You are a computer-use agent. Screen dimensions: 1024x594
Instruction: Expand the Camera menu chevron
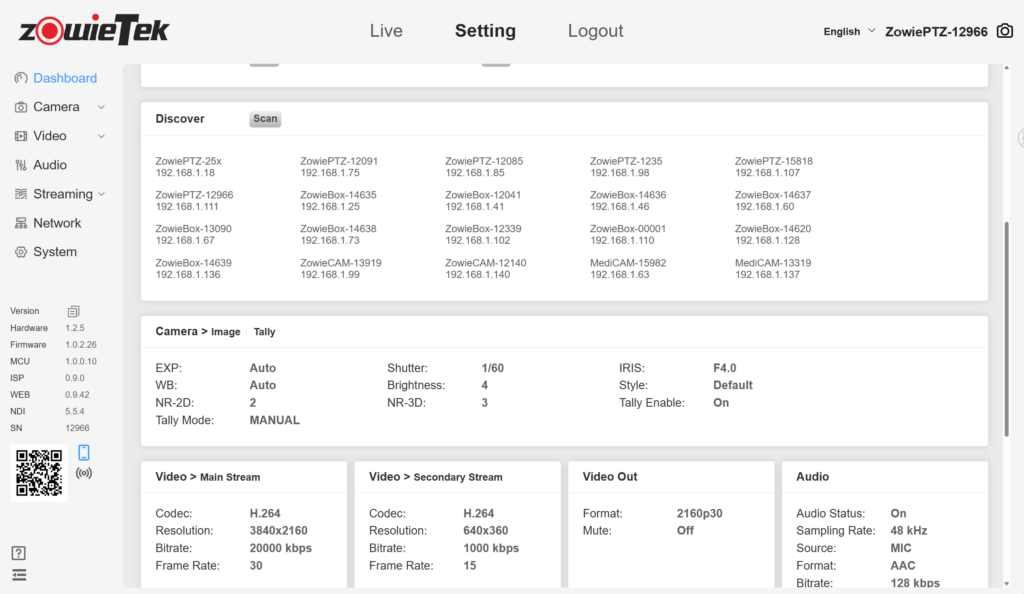coord(100,106)
